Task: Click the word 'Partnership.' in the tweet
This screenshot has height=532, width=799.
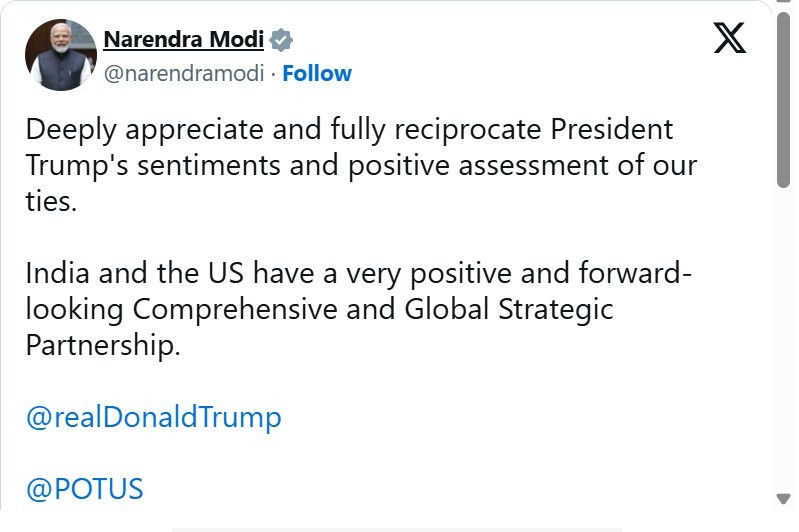Action: [103, 344]
